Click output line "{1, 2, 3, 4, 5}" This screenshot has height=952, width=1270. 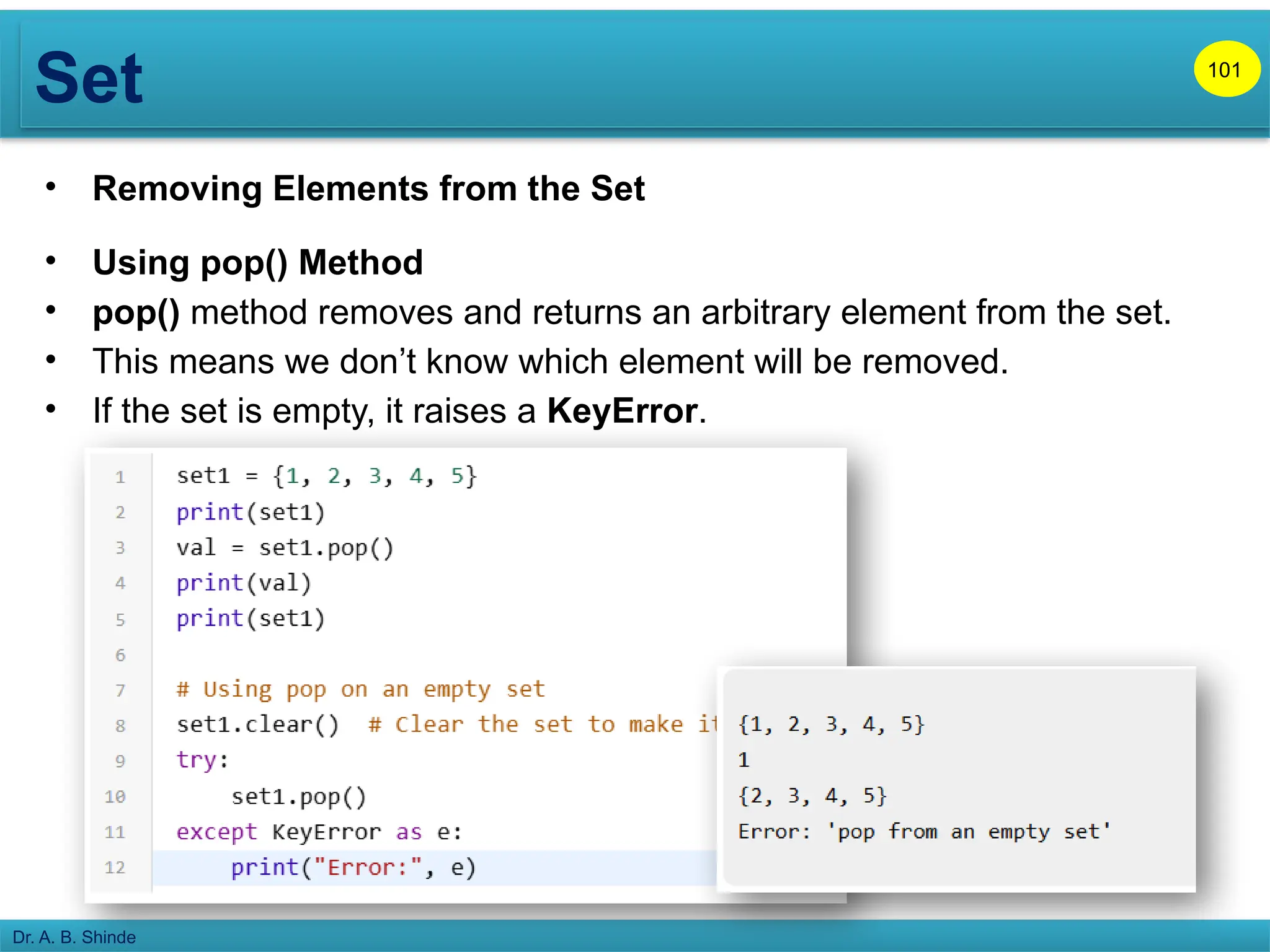(x=831, y=724)
